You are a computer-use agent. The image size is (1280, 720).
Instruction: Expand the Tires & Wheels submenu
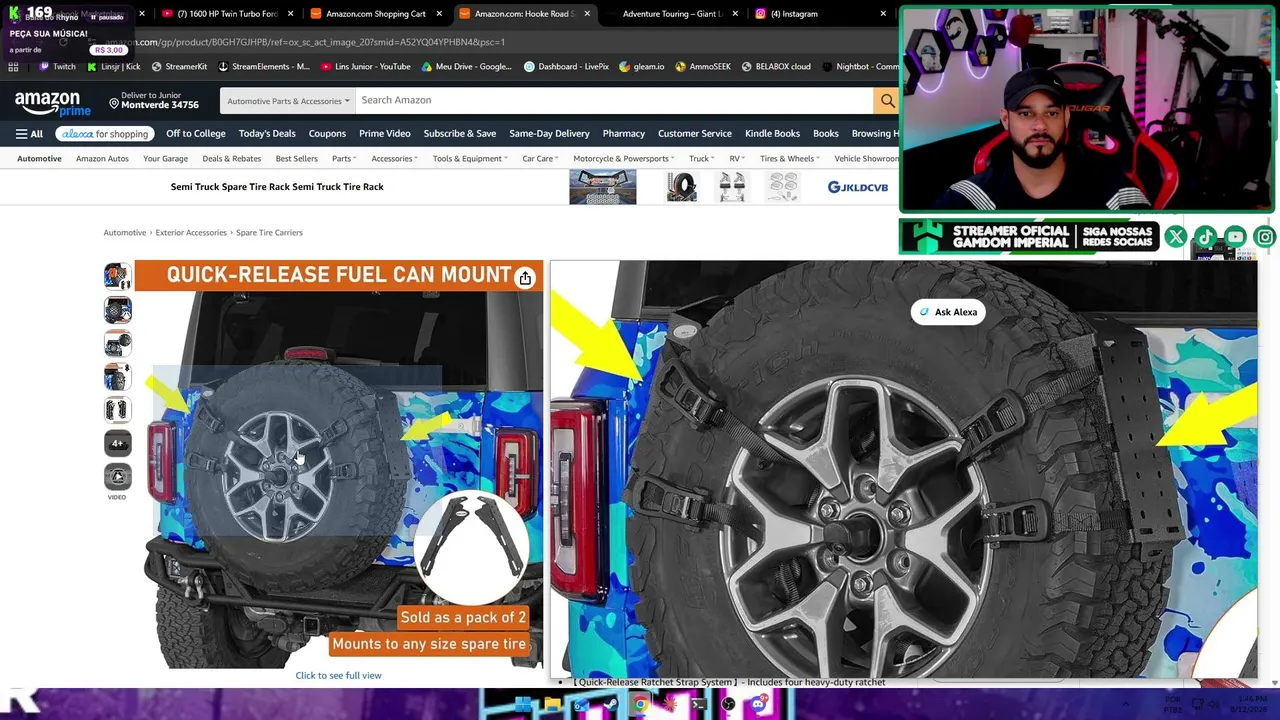(790, 159)
